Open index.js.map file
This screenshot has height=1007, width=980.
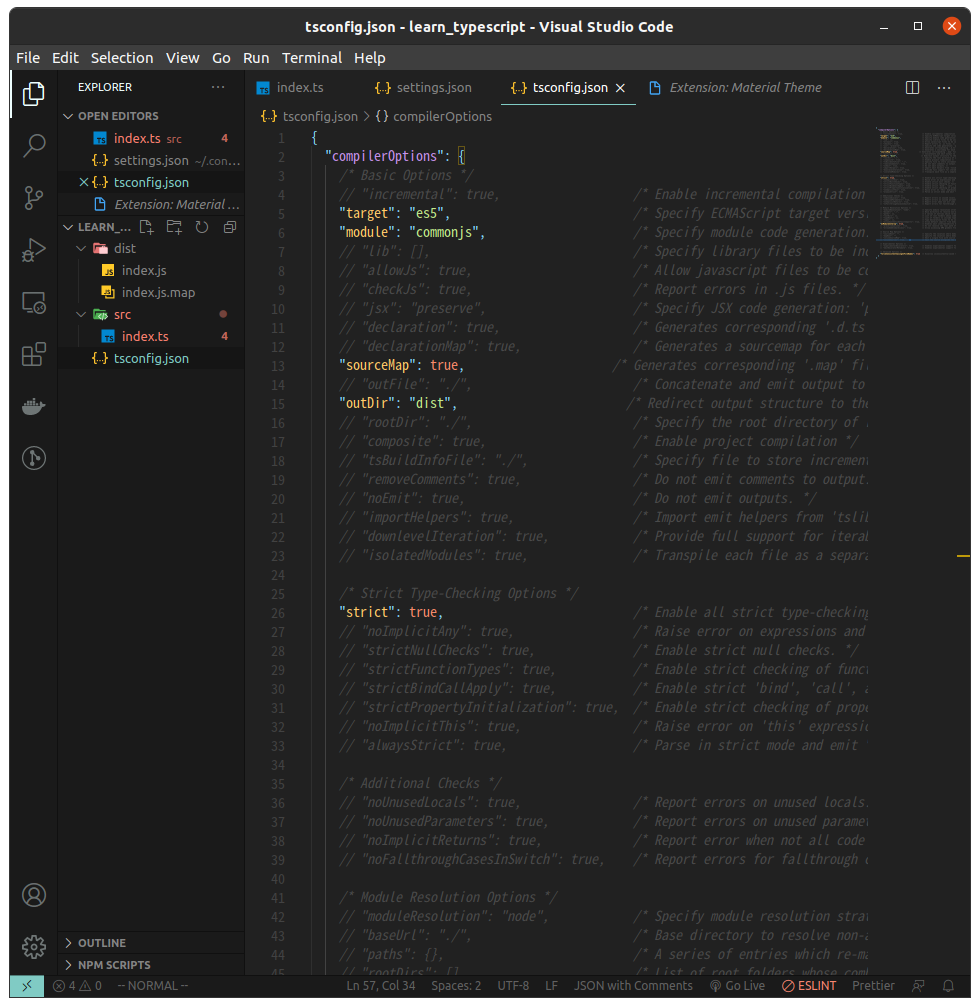pos(158,292)
